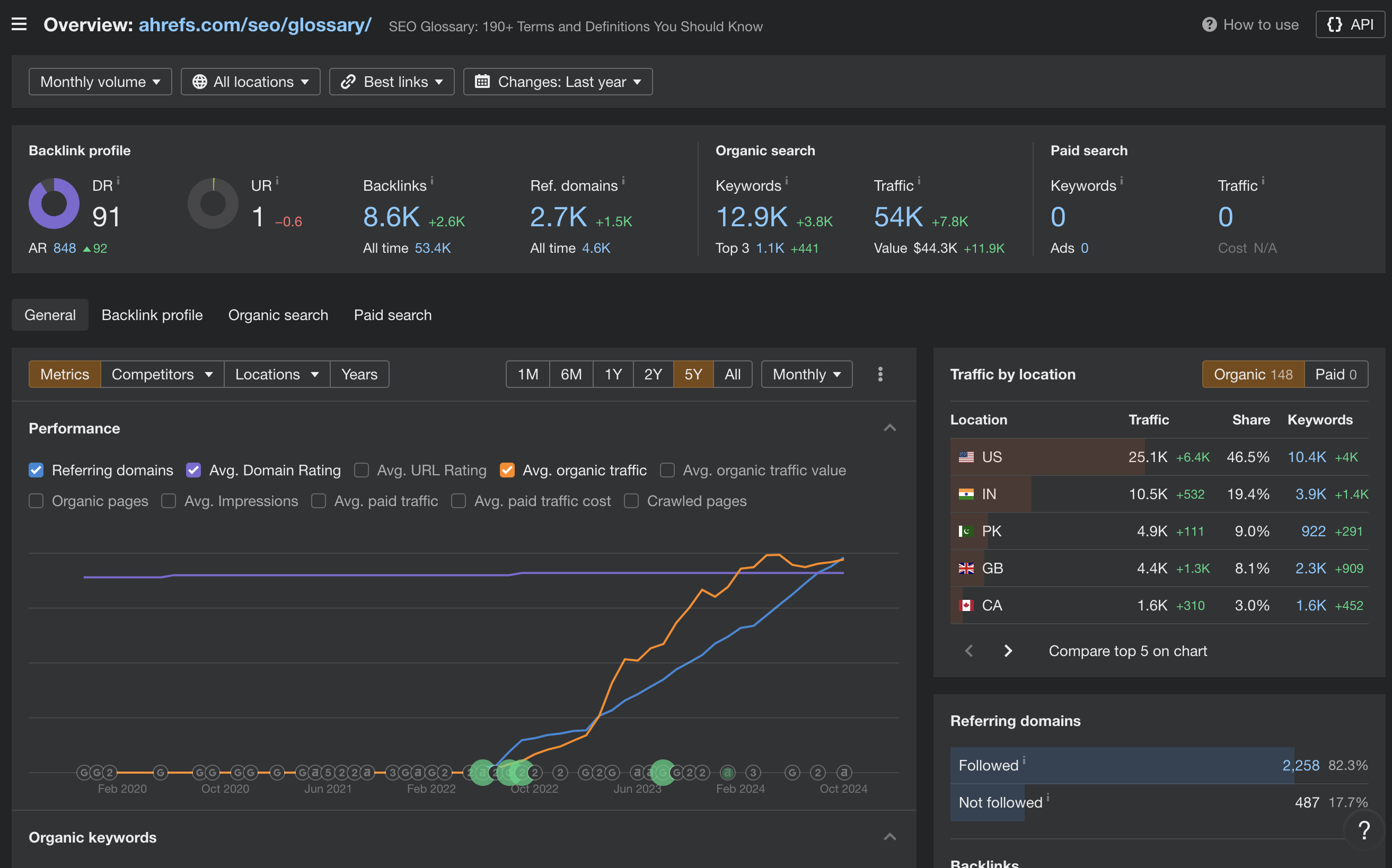Open the All time backlinks 53.4K value
The width and height of the screenshot is (1392, 868).
click(x=433, y=248)
